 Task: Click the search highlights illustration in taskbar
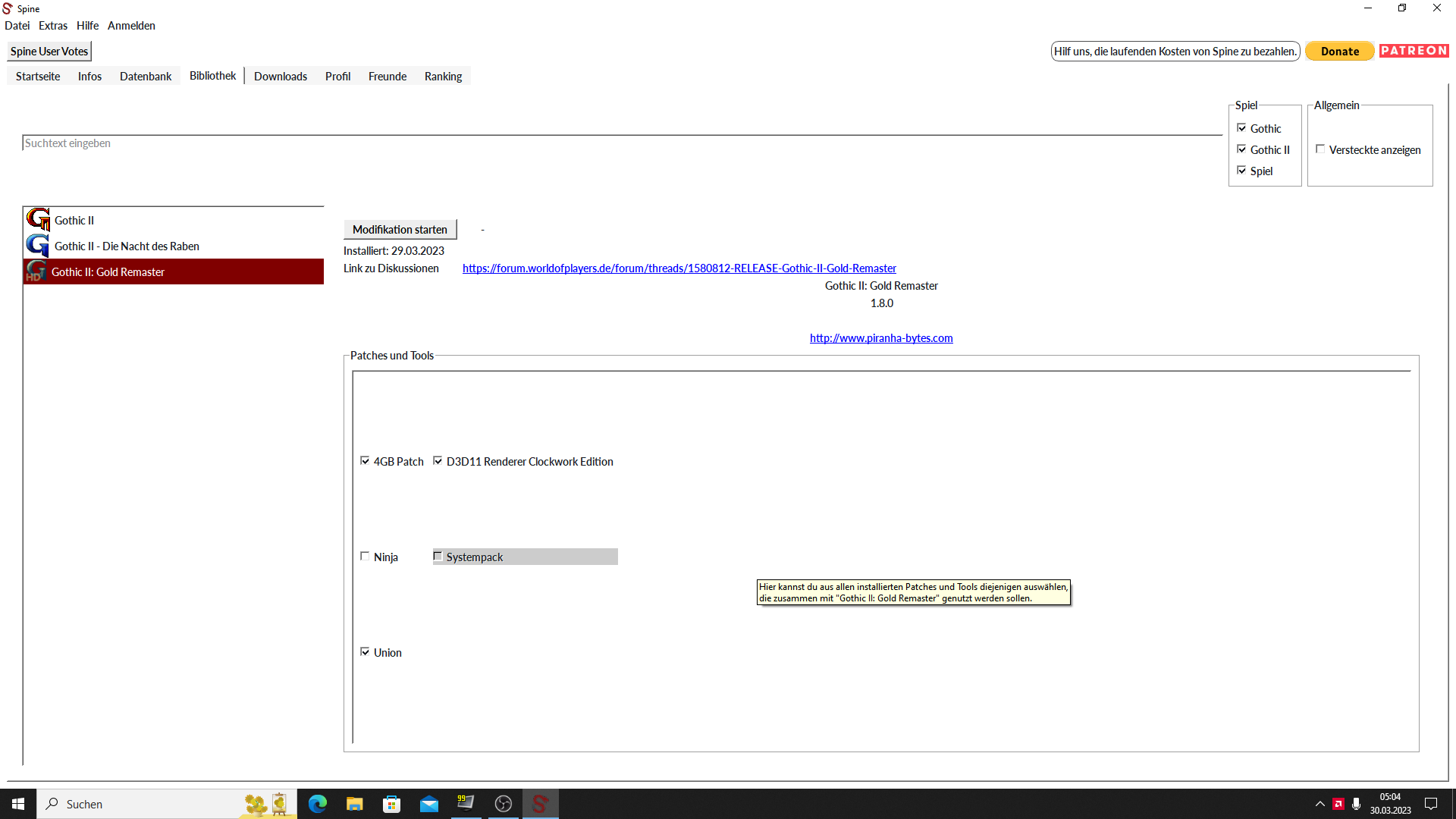(x=267, y=804)
